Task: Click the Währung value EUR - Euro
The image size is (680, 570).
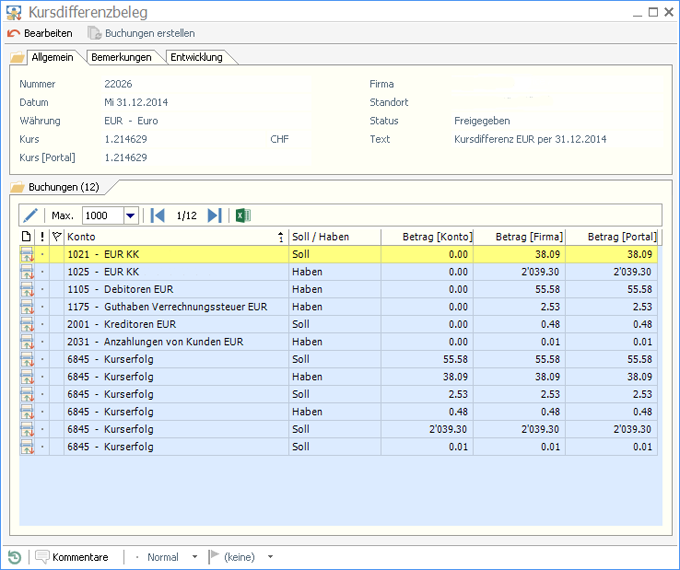Action: tap(131, 121)
